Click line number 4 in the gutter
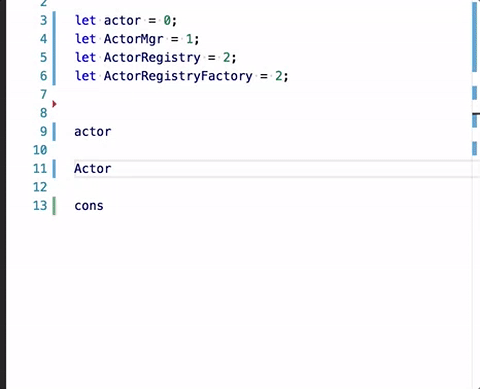Image resolution: width=480 pixels, height=389 pixels. pyautogui.click(x=44, y=39)
